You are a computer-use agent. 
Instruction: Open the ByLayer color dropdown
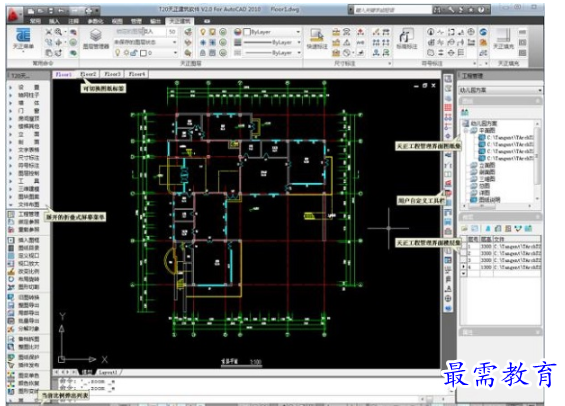[272, 32]
